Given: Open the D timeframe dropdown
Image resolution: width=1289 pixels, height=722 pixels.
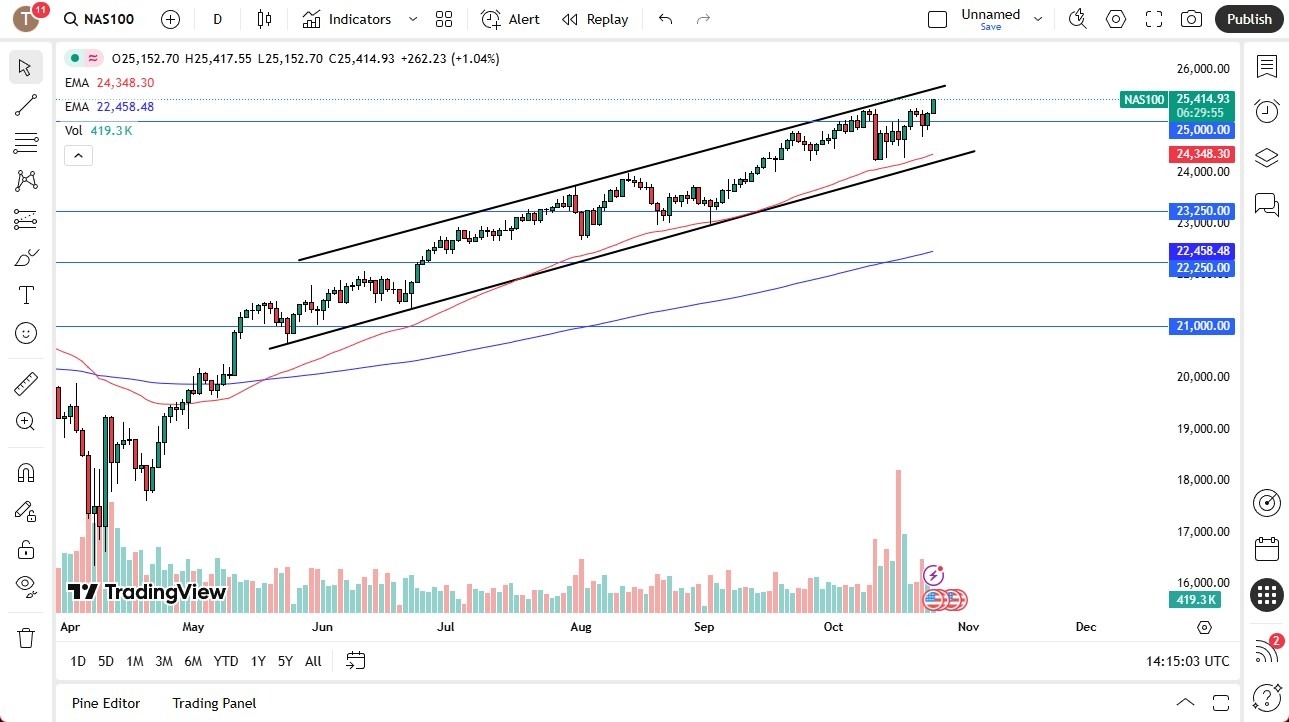Looking at the screenshot, I should click(217, 18).
